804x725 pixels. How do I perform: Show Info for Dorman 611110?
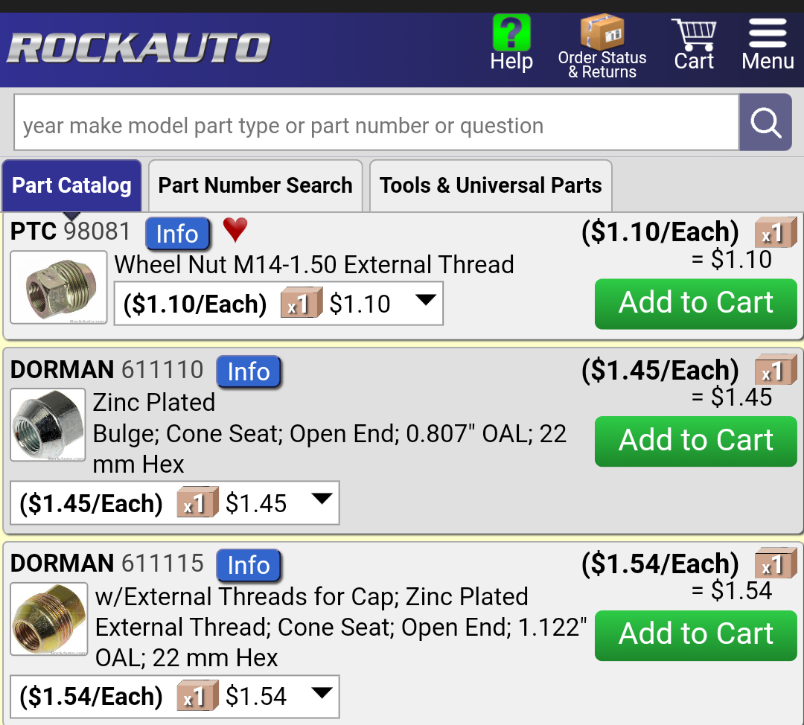[249, 371]
